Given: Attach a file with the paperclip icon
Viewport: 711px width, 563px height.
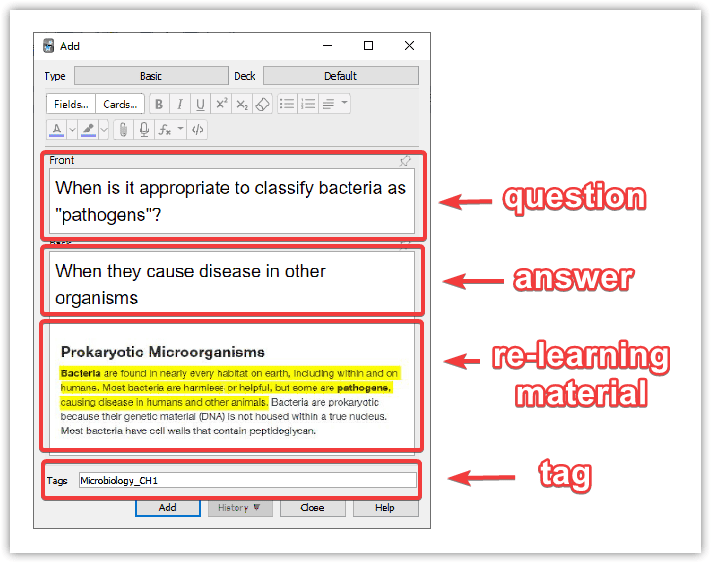Looking at the screenshot, I should click(123, 129).
